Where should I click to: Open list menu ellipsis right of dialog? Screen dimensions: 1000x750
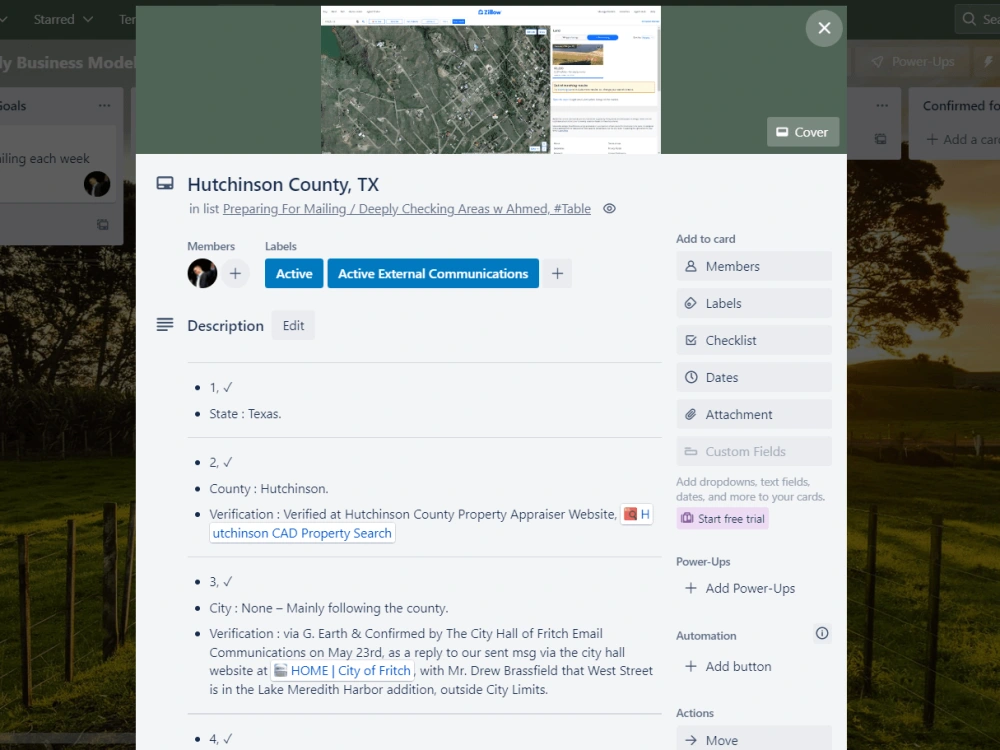(882, 106)
